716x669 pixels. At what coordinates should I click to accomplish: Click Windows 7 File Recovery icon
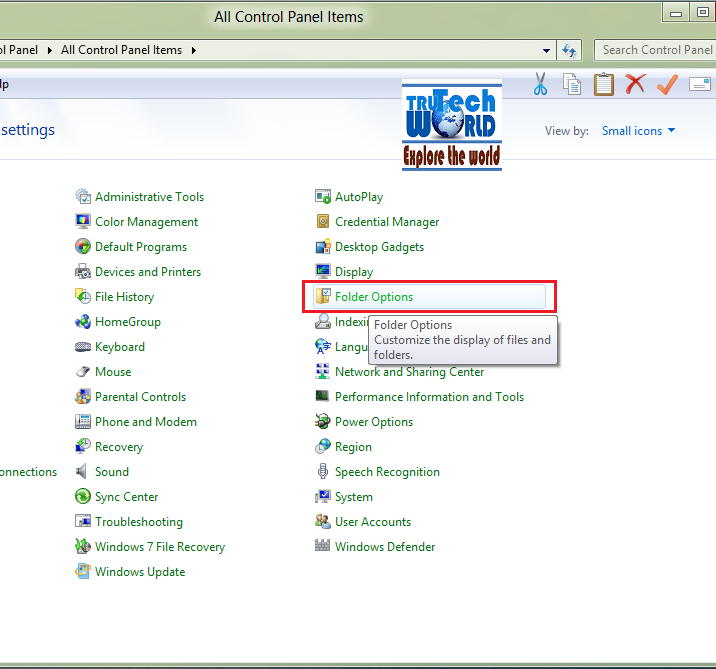coord(83,546)
